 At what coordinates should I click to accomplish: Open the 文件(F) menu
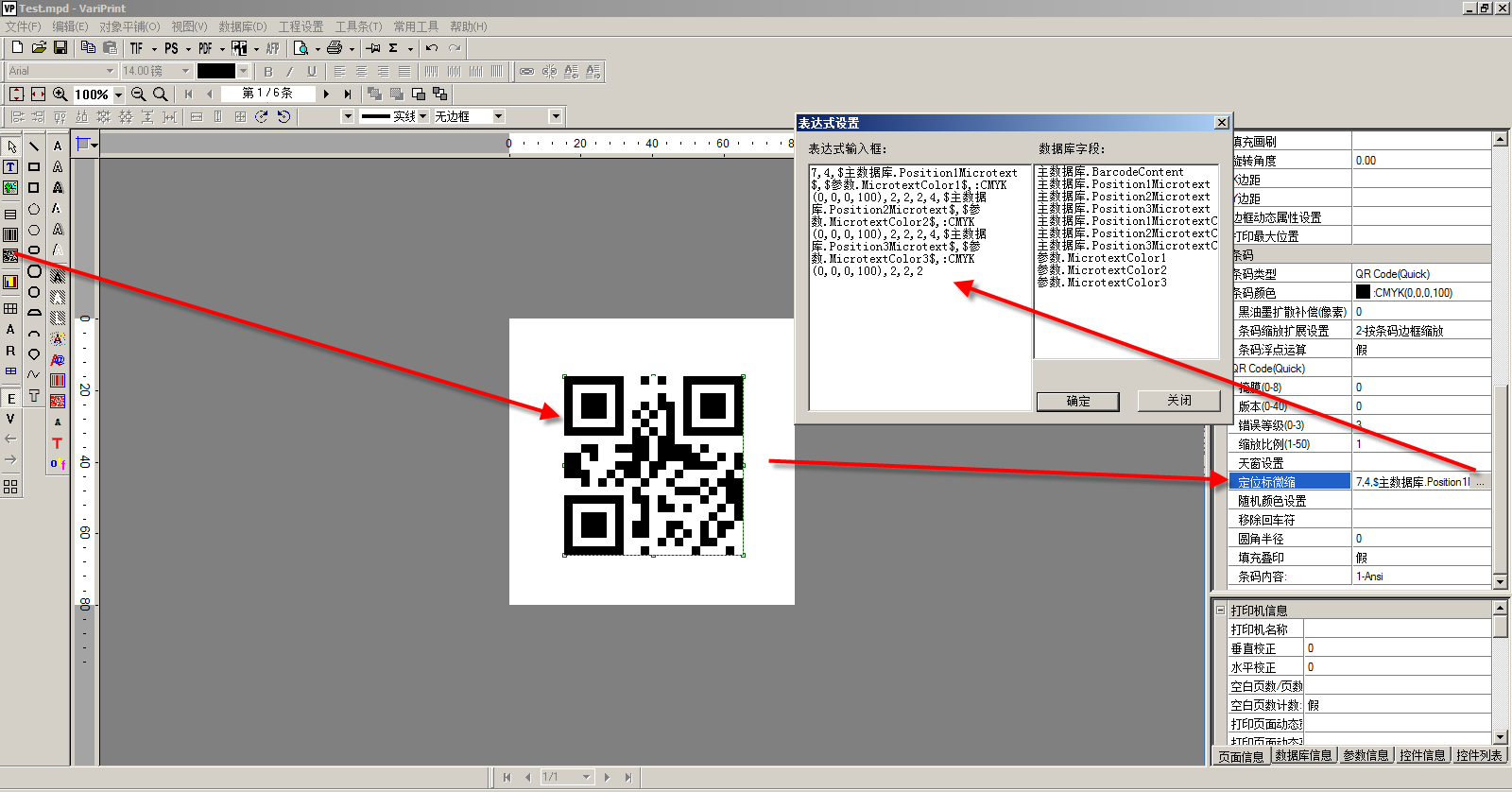pos(24,26)
